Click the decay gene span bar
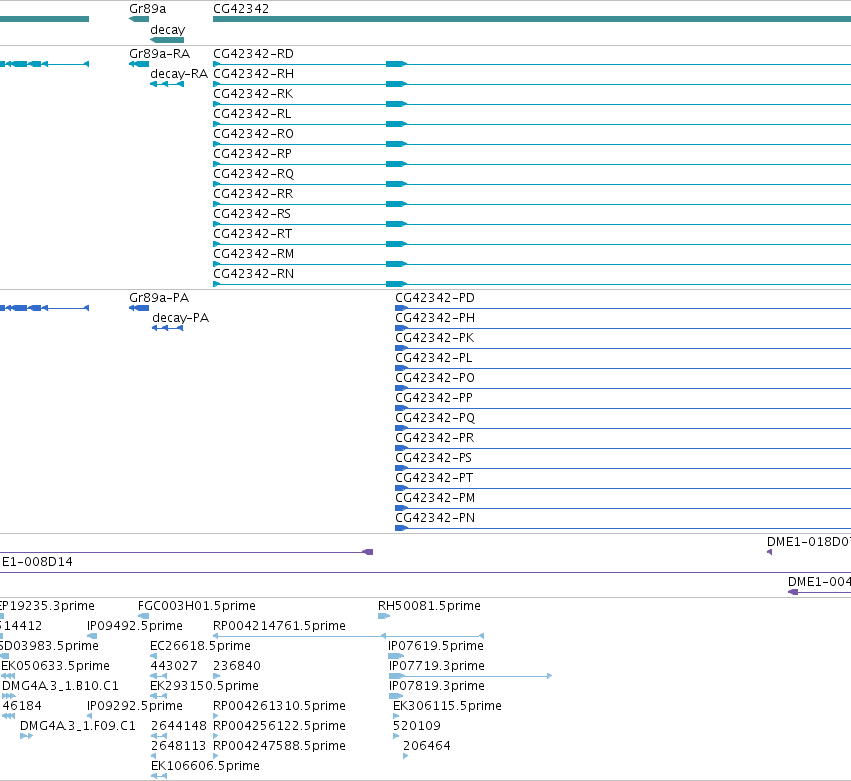Screen dimensions: 851x781 167,40
